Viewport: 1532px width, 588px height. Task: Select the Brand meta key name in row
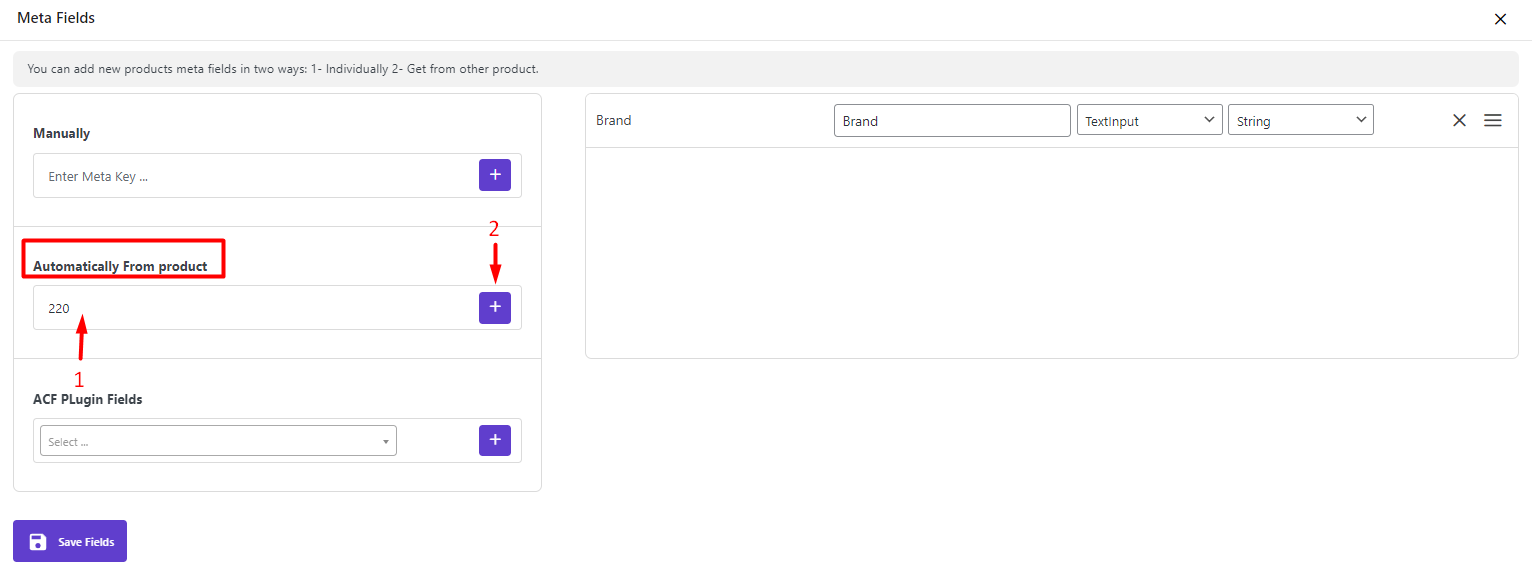tap(614, 120)
